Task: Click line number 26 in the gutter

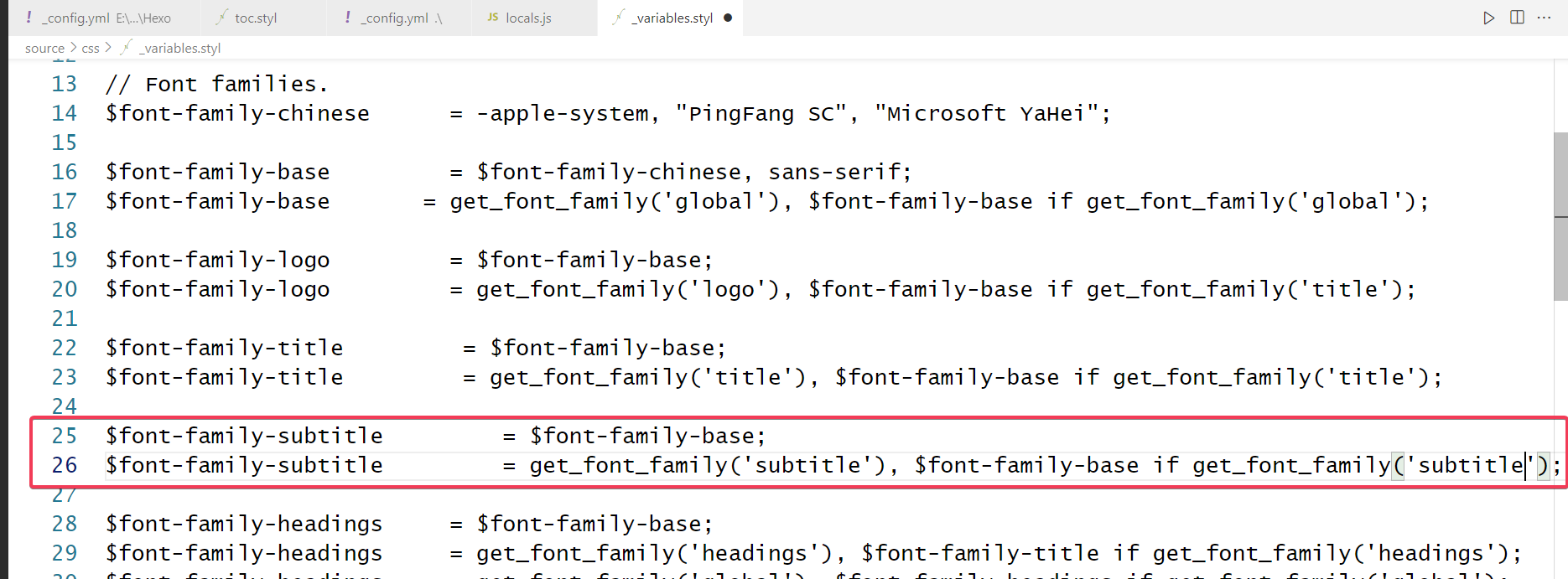Action: click(x=64, y=465)
